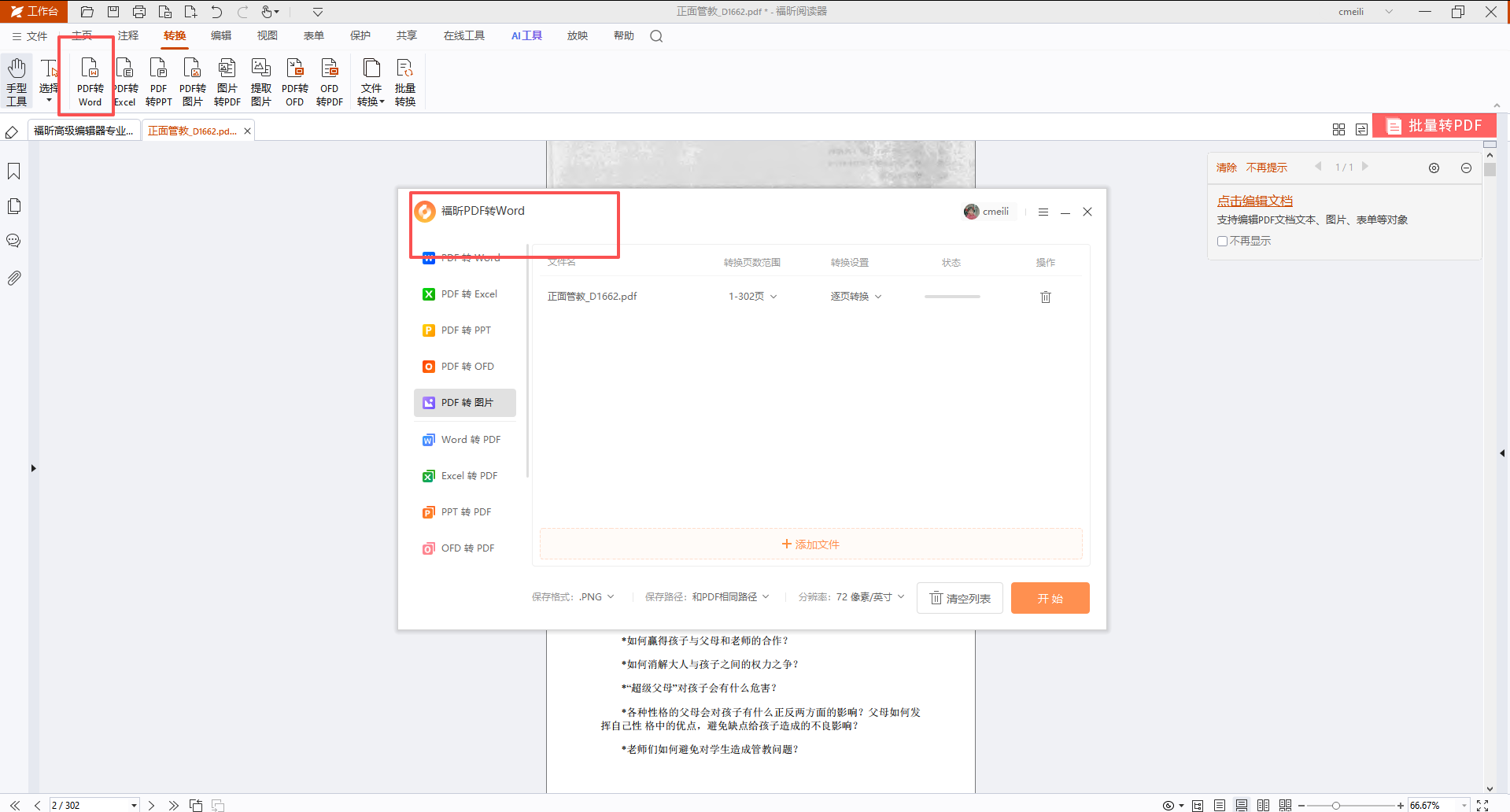Image resolution: width=1510 pixels, height=812 pixels.
Task: Expand the left navigation panel arrow
Action: (33, 468)
